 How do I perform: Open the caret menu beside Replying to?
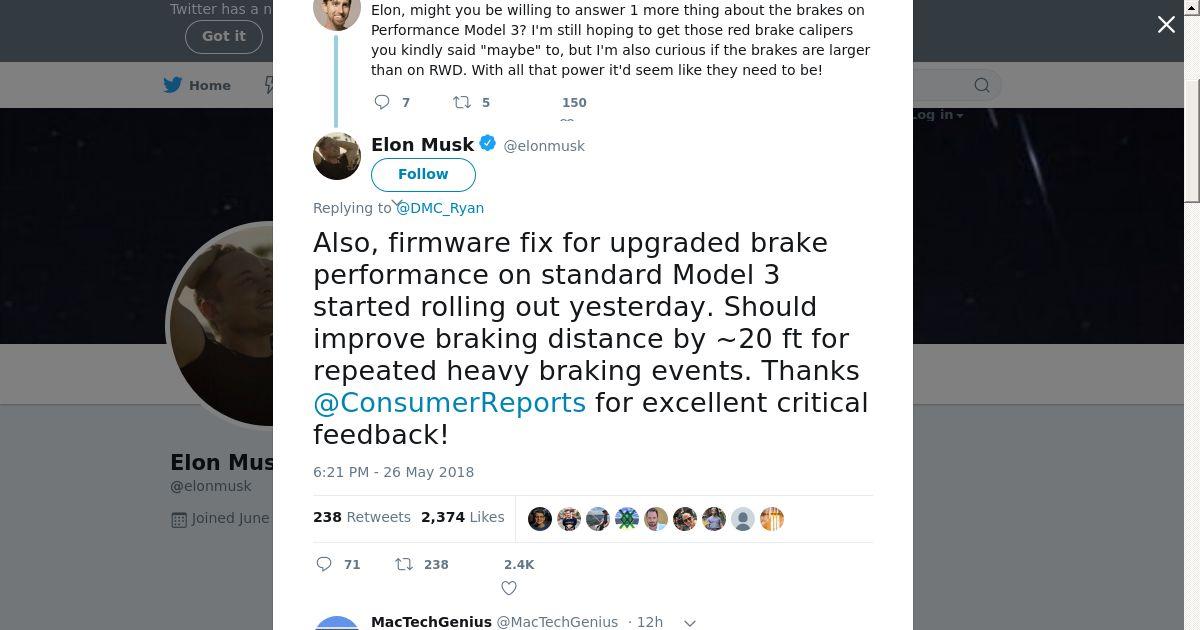[396, 204]
